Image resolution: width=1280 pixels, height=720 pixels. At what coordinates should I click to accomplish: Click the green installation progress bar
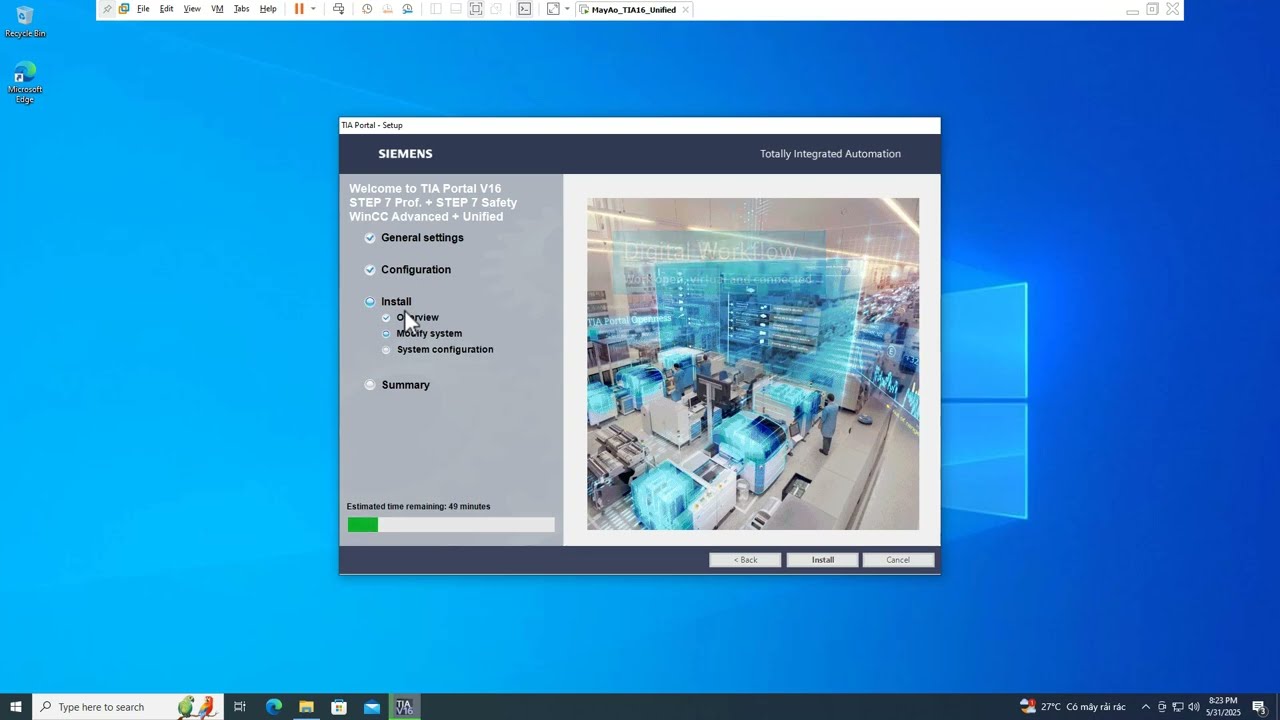451,525
